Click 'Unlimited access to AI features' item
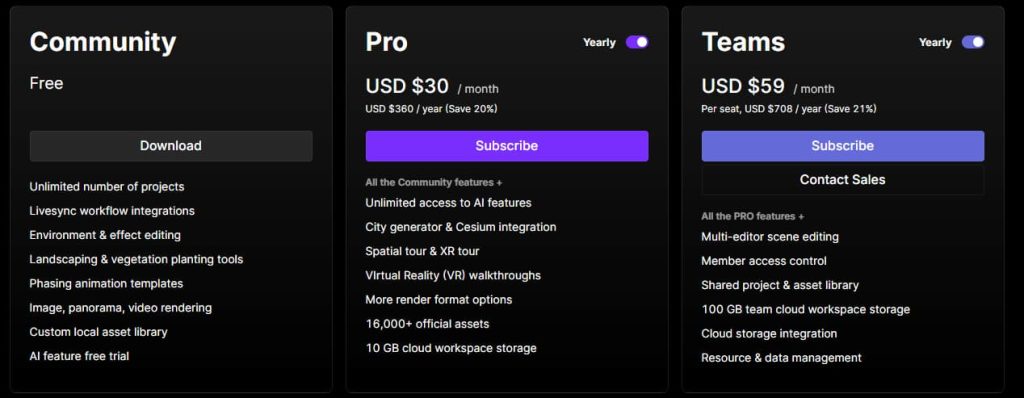 point(449,203)
